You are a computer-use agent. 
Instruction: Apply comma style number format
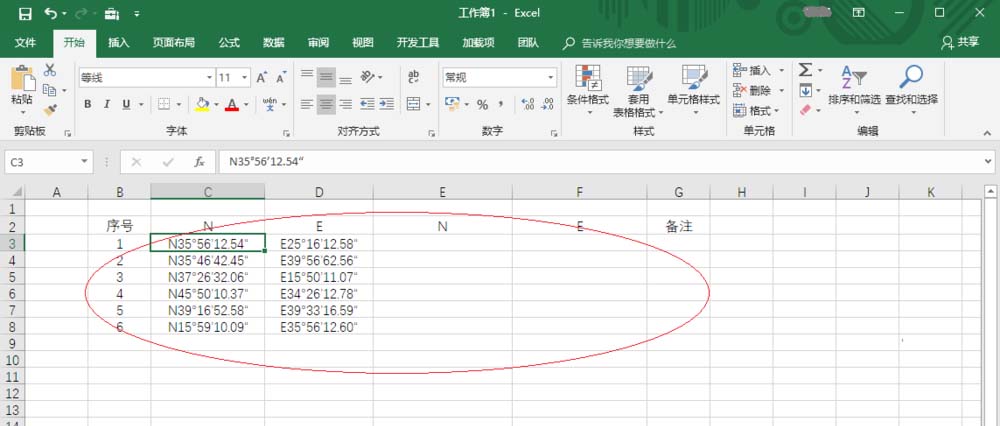click(501, 105)
